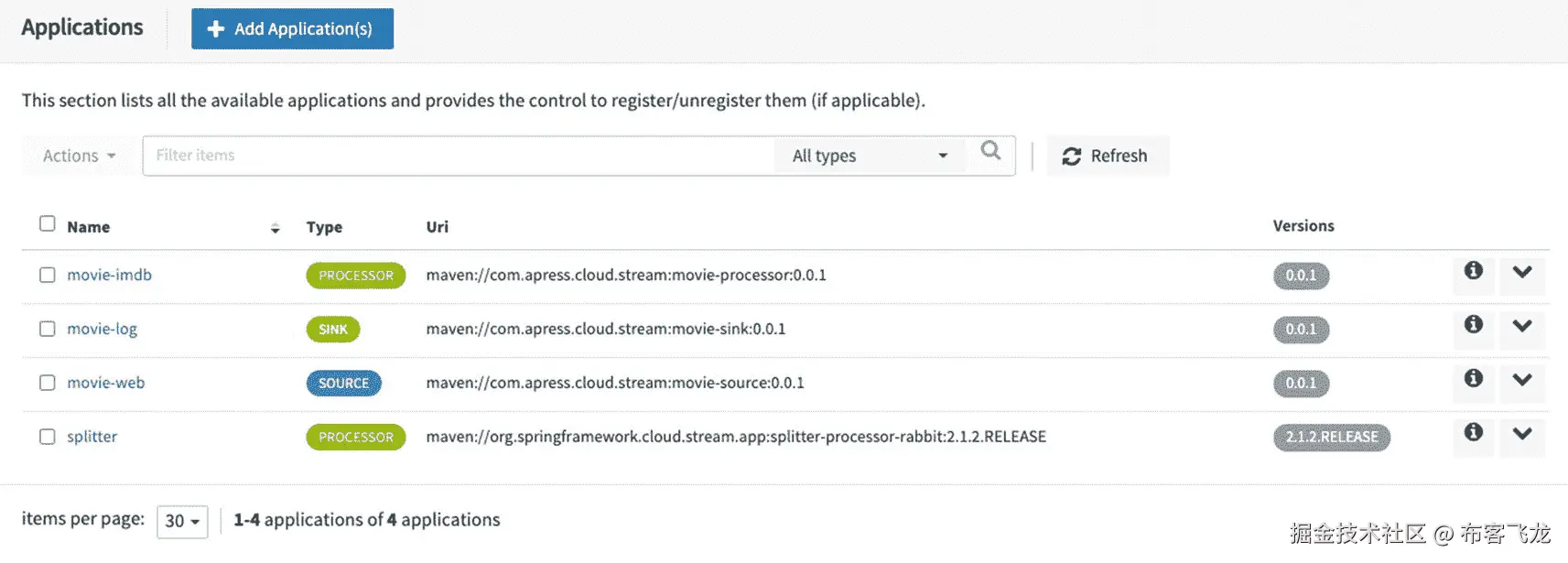Open the movie-web application link

click(x=106, y=384)
